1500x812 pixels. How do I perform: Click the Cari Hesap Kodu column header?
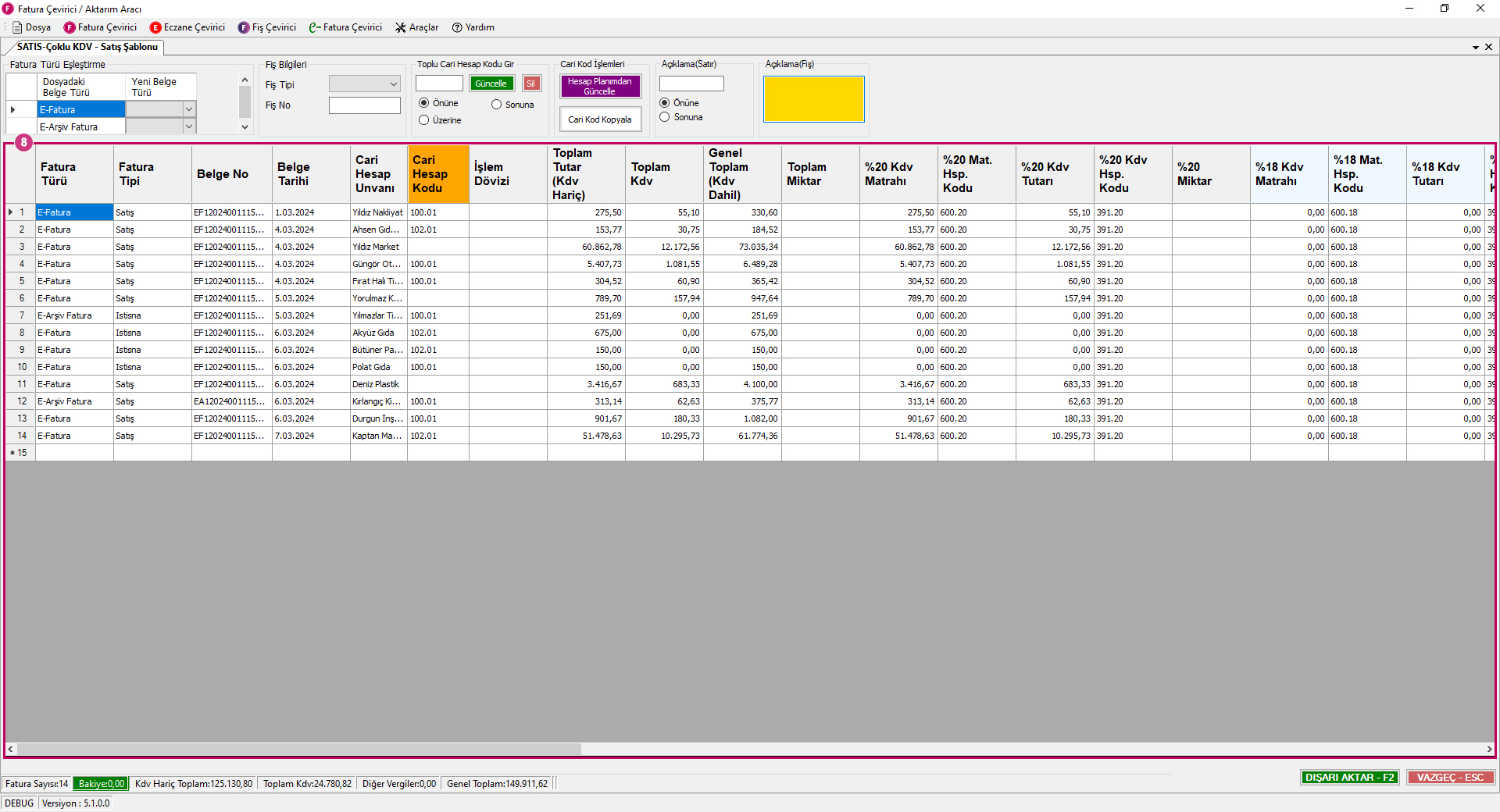click(x=437, y=173)
